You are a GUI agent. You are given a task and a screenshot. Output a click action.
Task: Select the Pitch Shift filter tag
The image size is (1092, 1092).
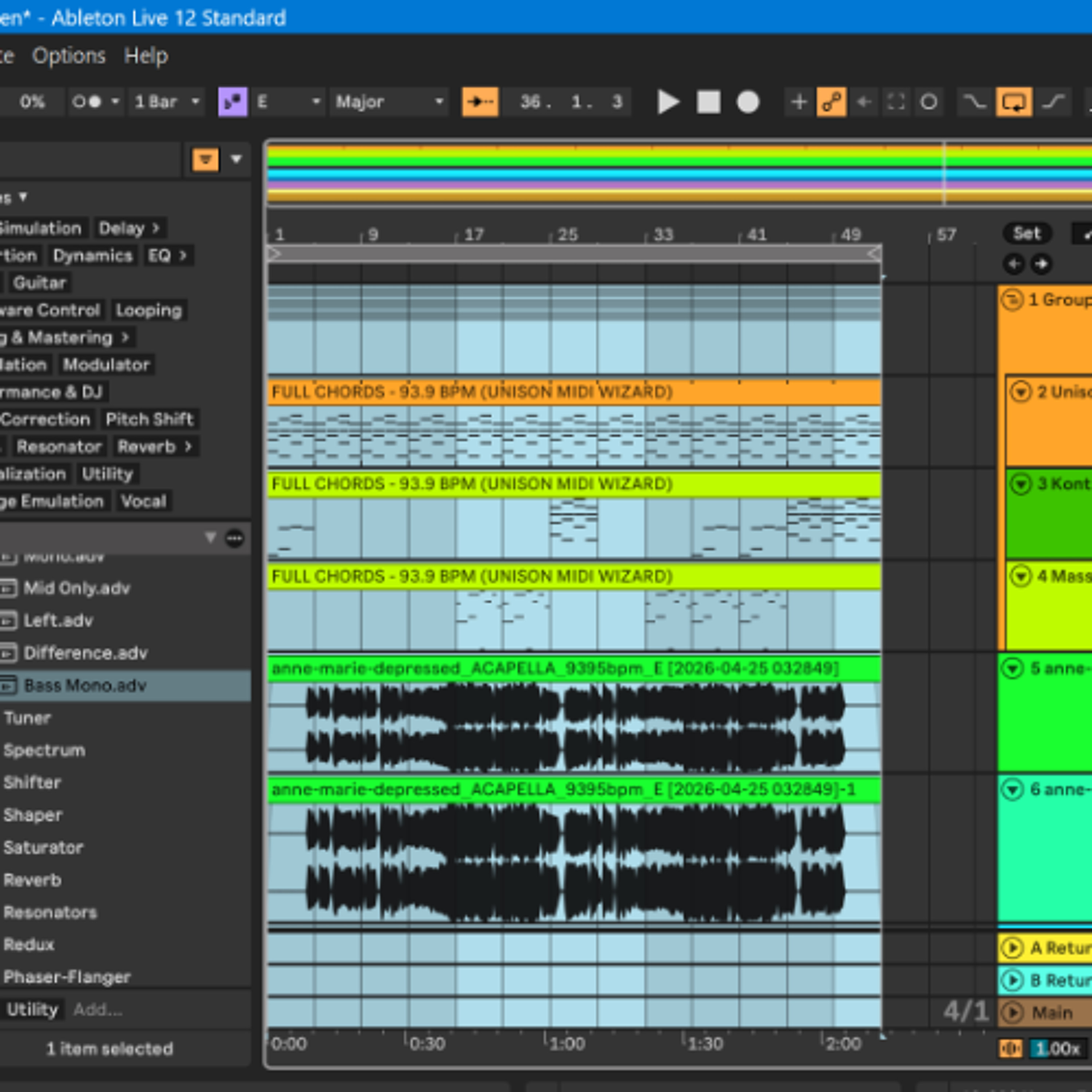tap(149, 419)
